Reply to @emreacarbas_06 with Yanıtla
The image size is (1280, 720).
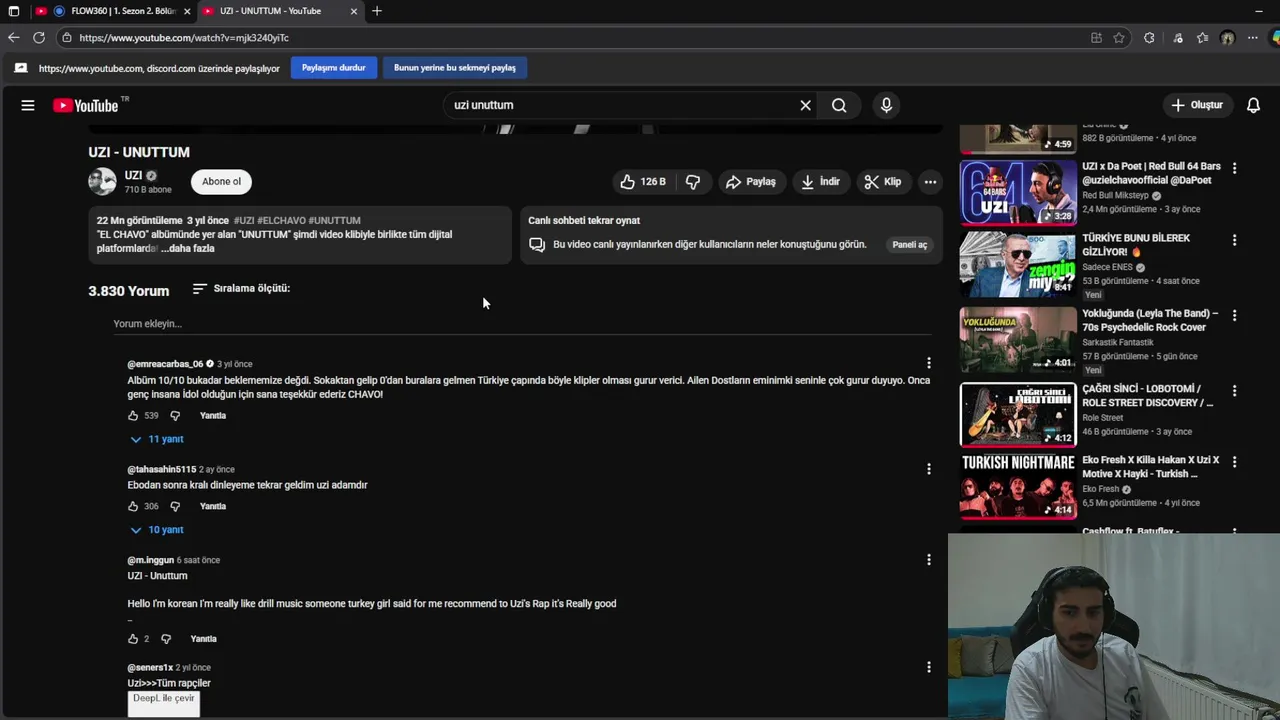point(213,415)
